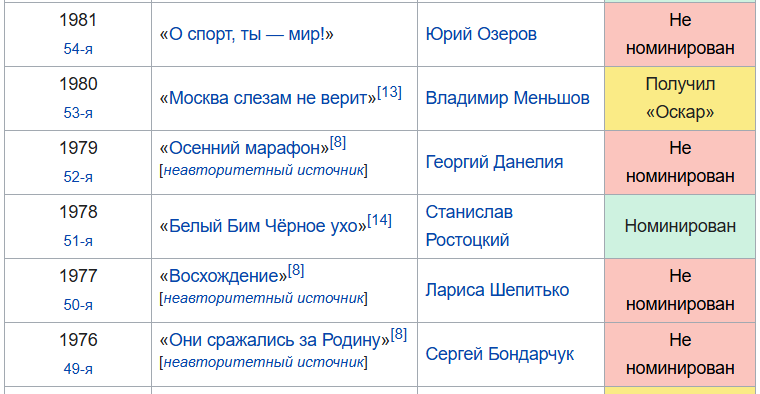Open the «О спорт, ты — мир!» film link

[247, 34]
